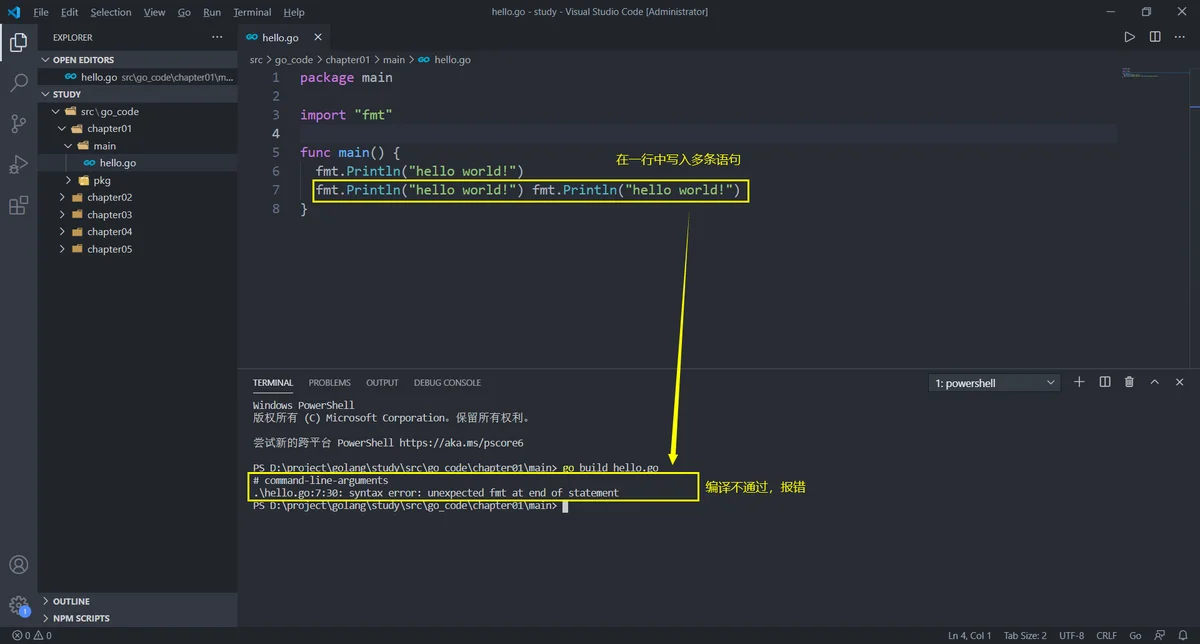Click src breadcrumb segment
The image size is (1200, 644).
click(x=256, y=60)
